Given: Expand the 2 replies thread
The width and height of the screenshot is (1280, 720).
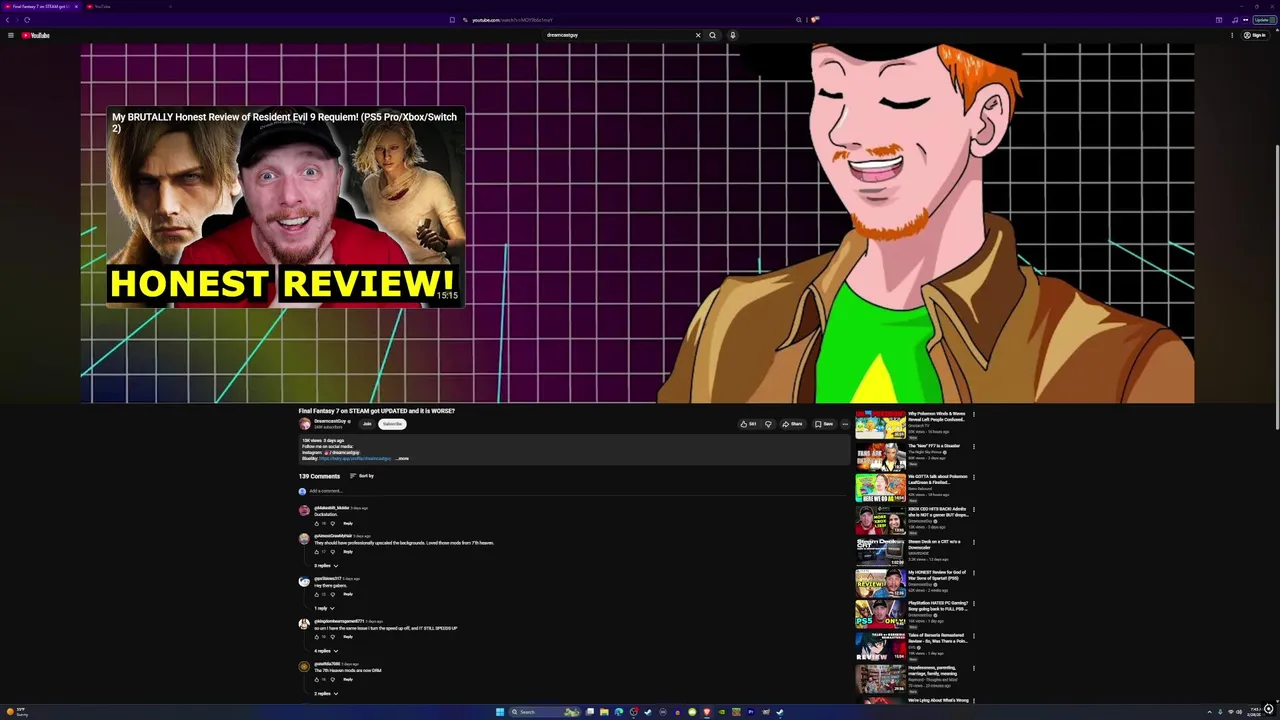Looking at the screenshot, I should point(326,693).
